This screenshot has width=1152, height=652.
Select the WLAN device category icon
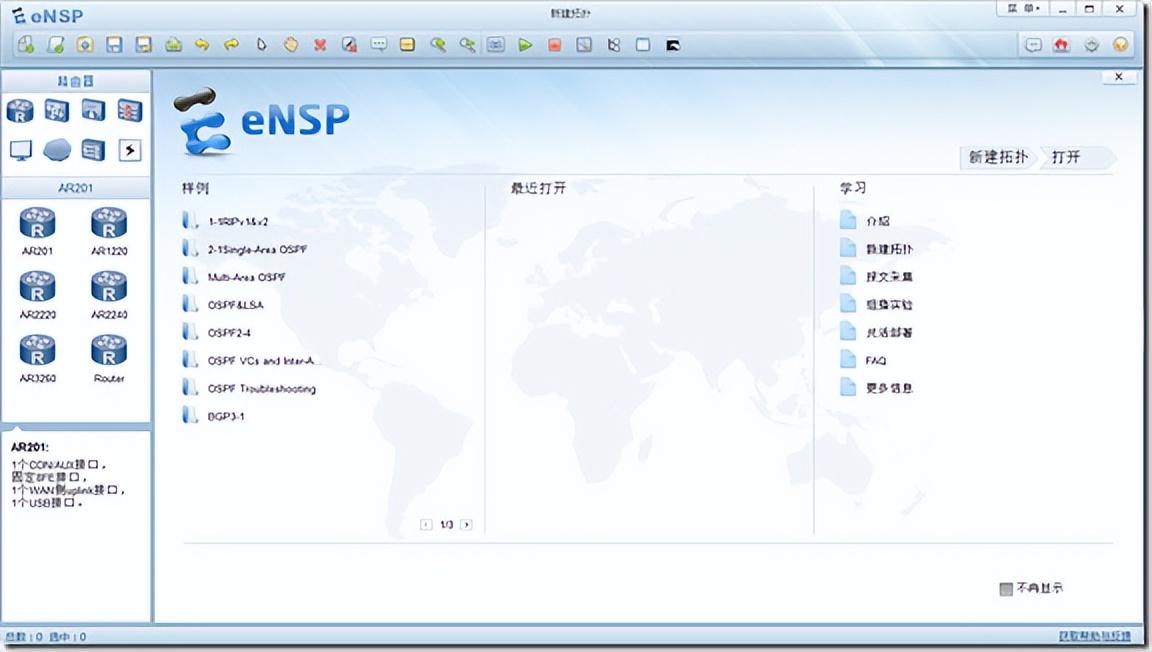pos(93,111)
